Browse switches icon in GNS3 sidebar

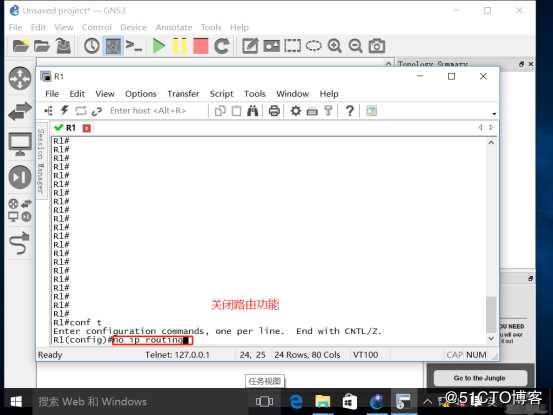(20, 111)
